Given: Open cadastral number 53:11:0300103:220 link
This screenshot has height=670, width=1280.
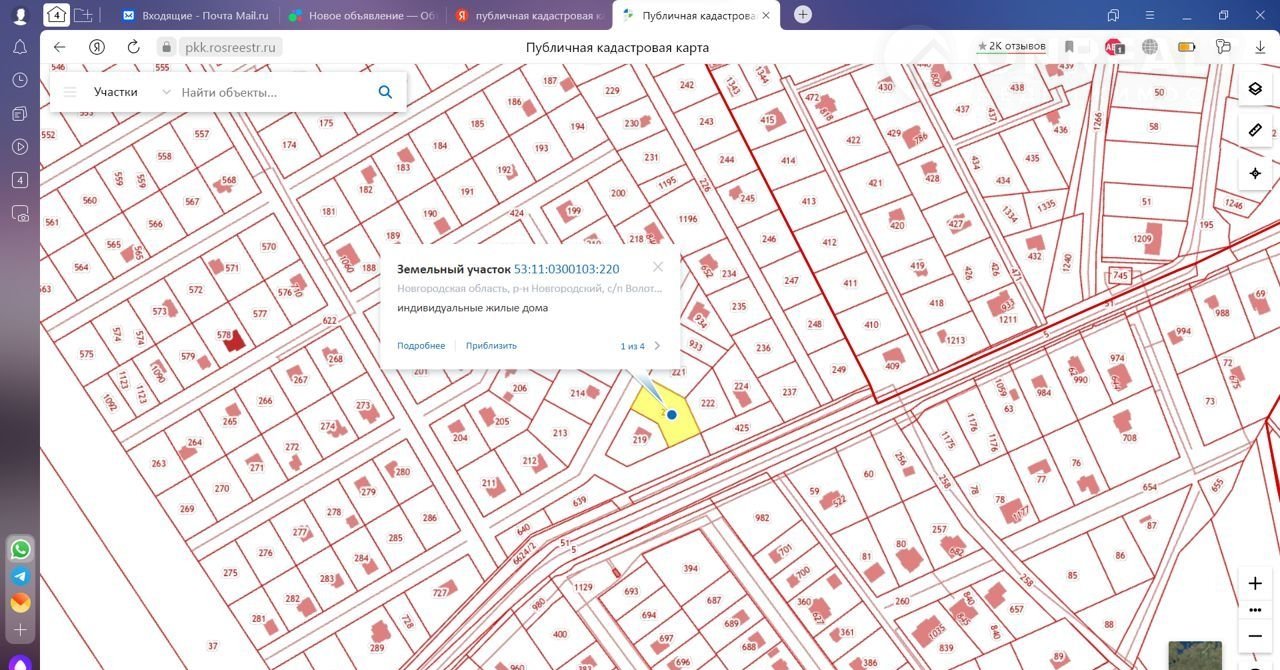Looking at the screenshot, I should click(x=566, y=269).
